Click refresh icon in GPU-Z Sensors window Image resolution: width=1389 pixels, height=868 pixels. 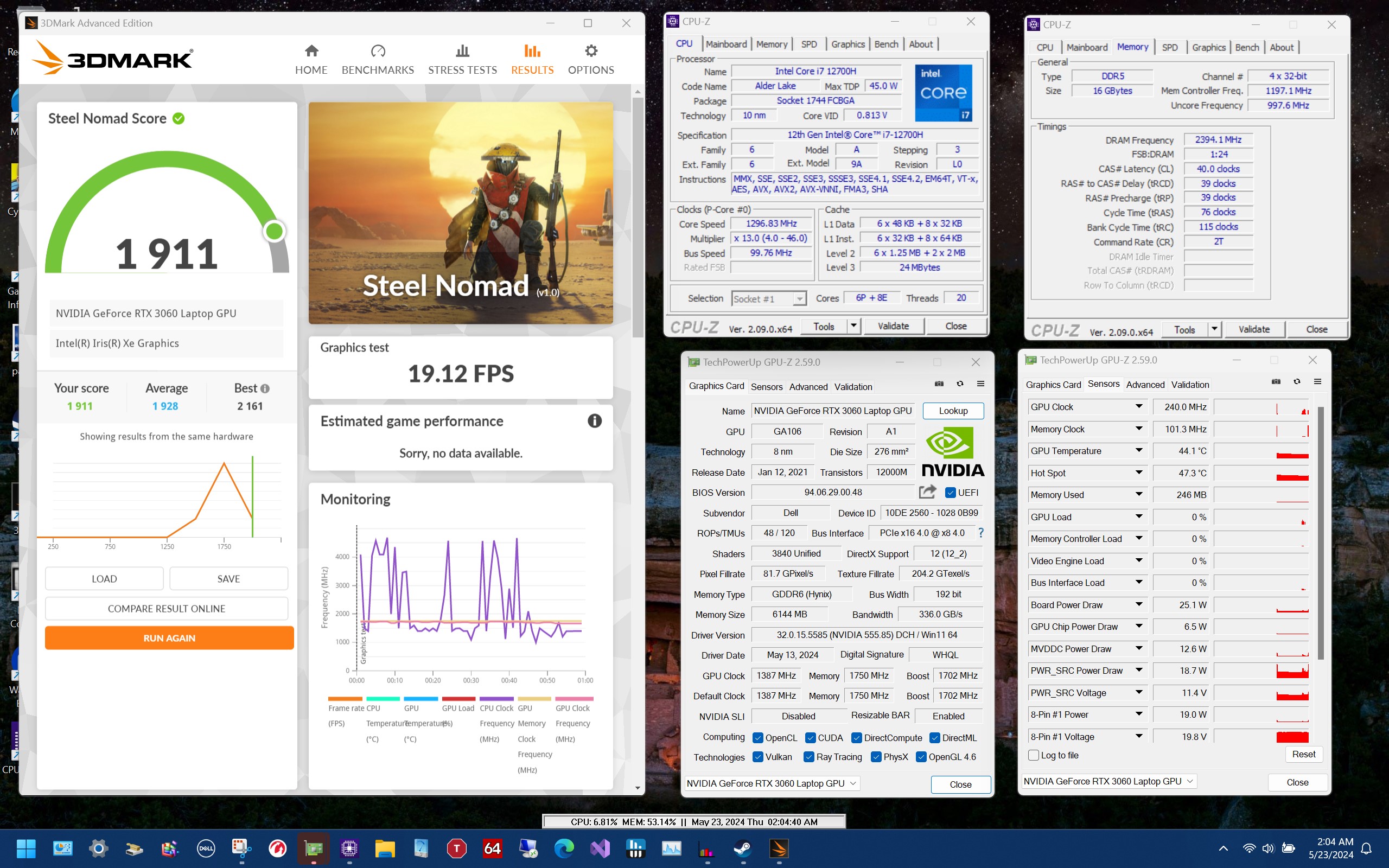pyautogui.click(x=1297, y=382)
